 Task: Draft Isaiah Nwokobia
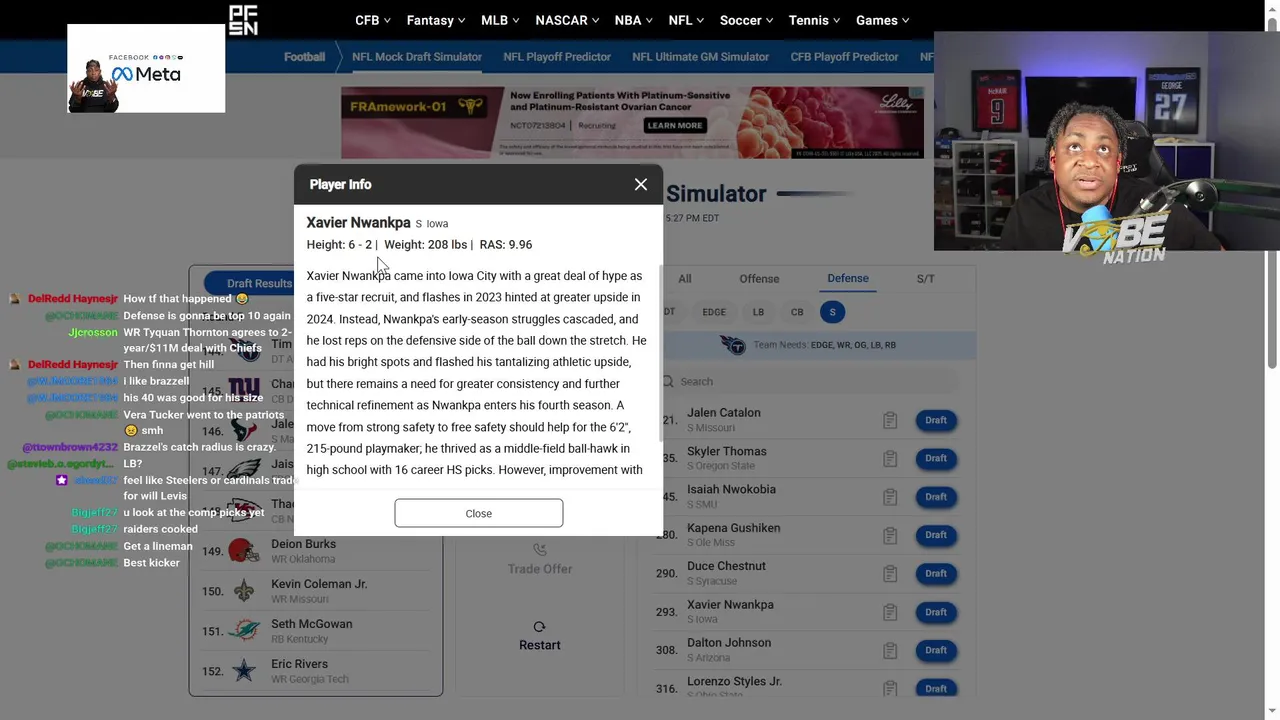pyautogui.click(x=936, y=496)
